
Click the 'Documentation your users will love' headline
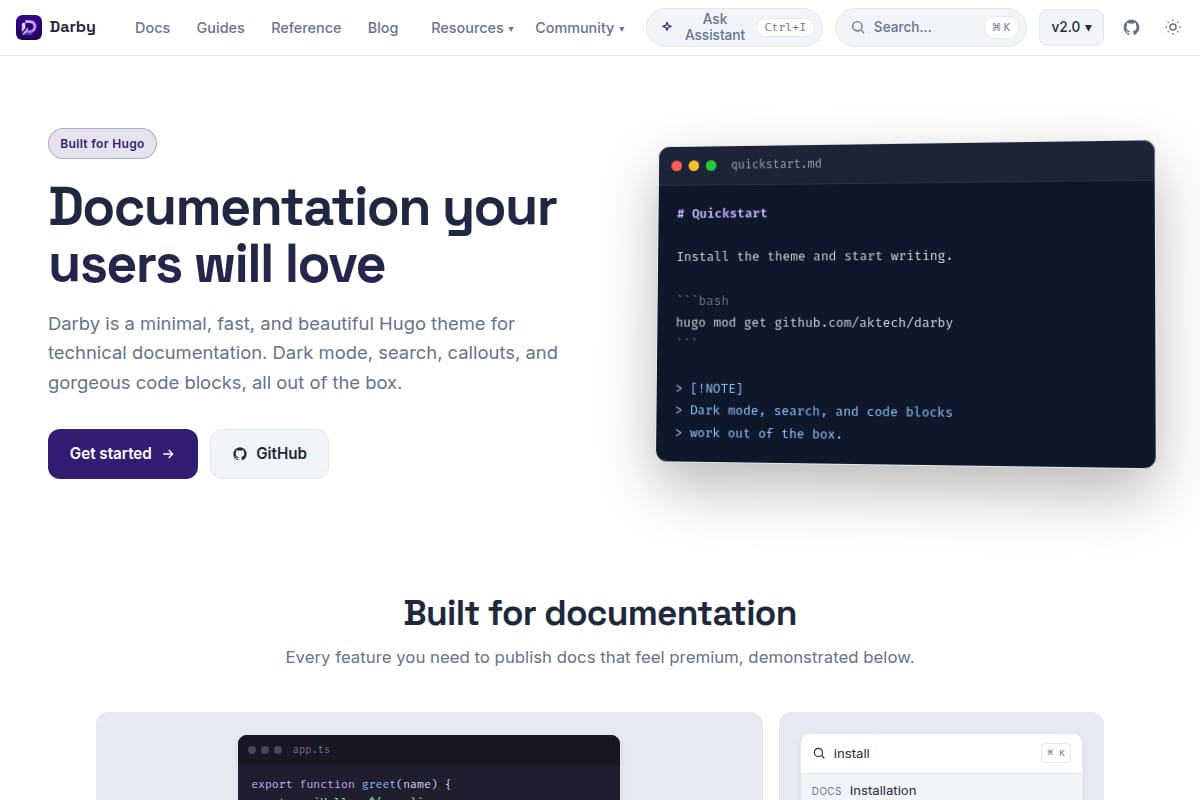[303, 236]
